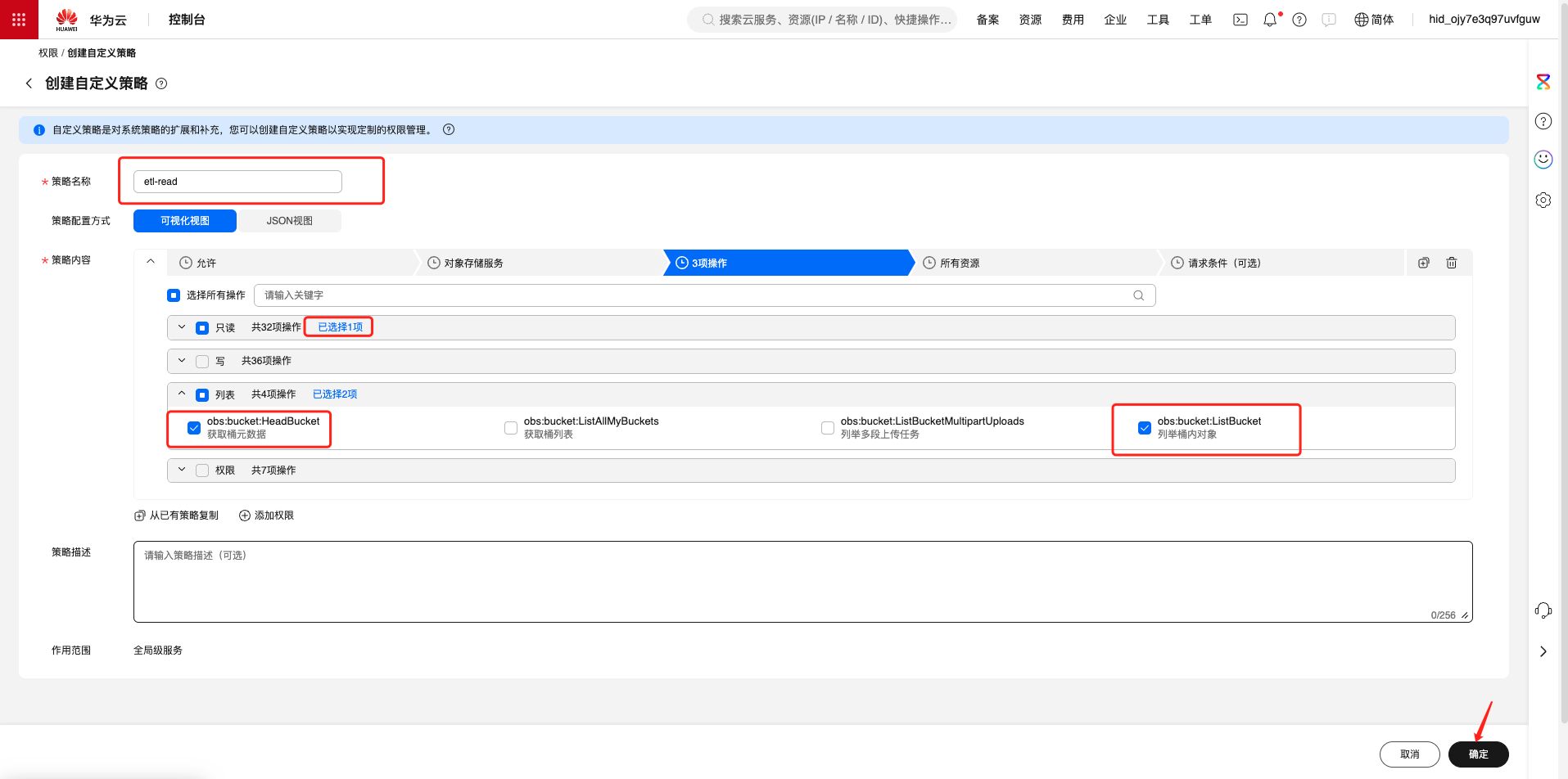The width and height of the screenshot is (1568, 779).
Task: Open the Huawei Cloud service grid menu
Action: coord(19,19)
